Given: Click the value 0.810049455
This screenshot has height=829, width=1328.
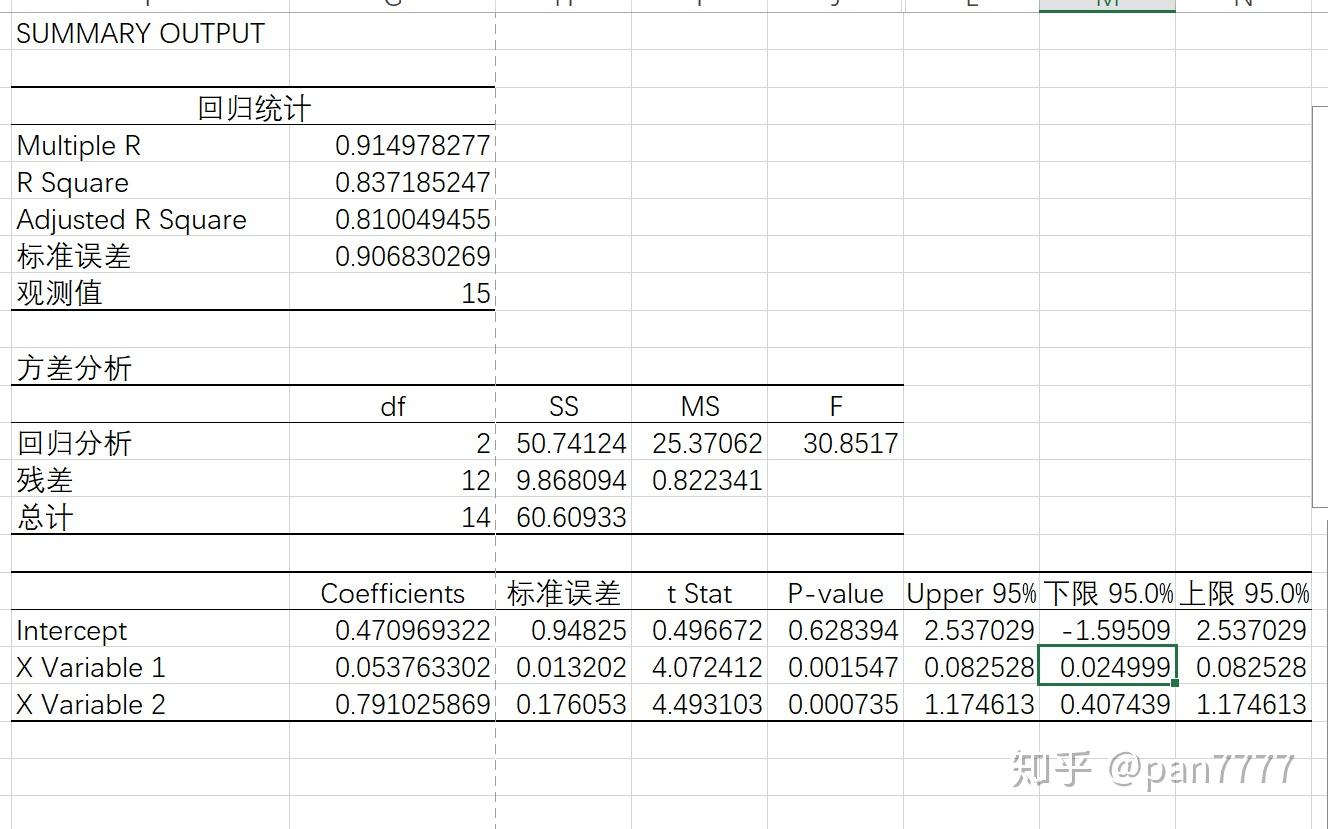Looking at the screenshot, I should 412,220.
